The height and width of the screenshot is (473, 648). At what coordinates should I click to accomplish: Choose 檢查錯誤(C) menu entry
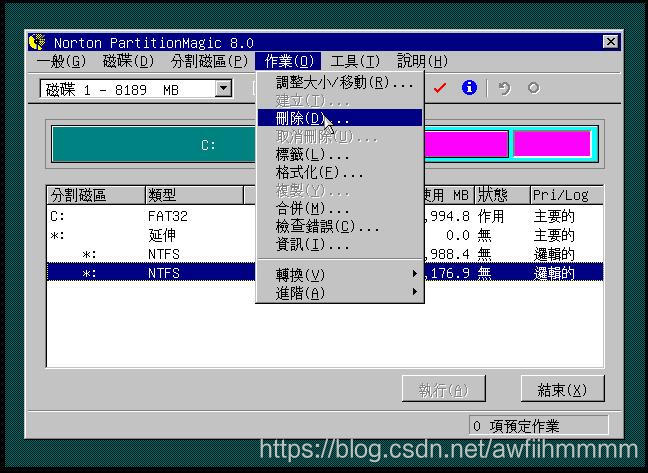click(340, 226)
